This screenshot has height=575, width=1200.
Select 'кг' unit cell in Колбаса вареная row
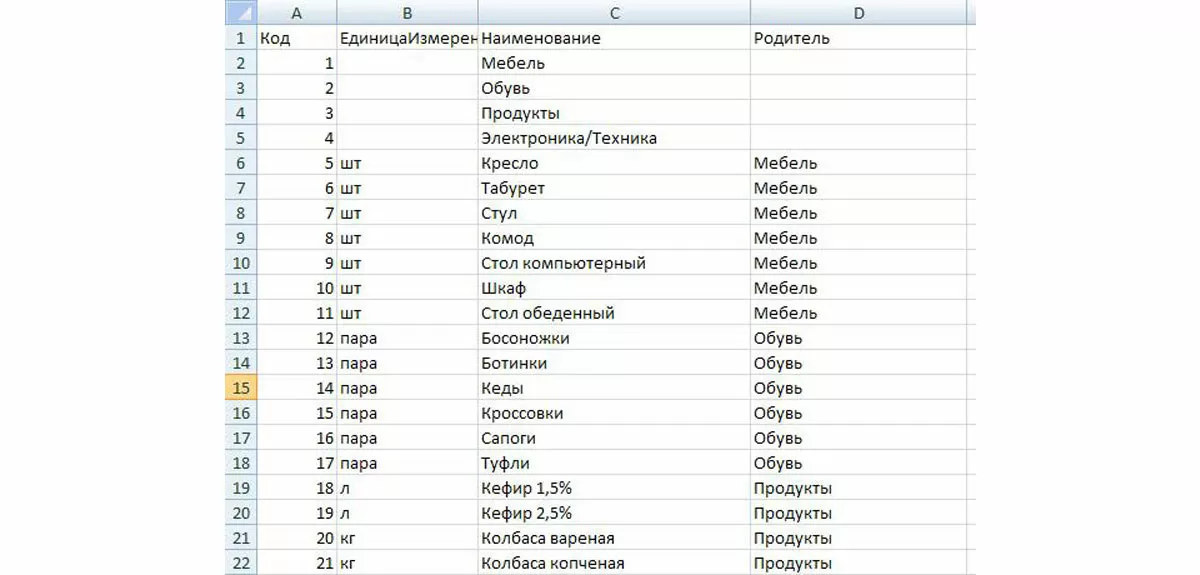(x=408, y=538)
